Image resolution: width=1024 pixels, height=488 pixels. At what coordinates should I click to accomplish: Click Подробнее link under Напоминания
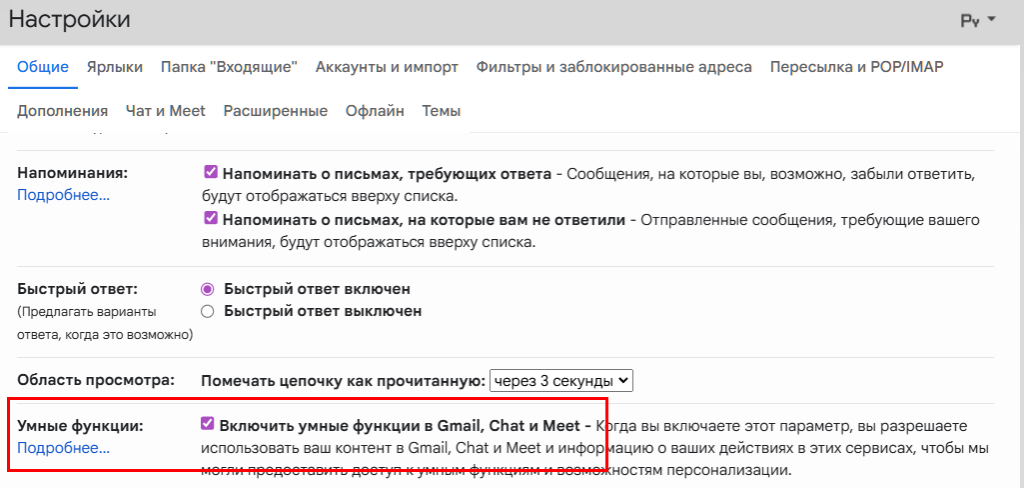63,195
